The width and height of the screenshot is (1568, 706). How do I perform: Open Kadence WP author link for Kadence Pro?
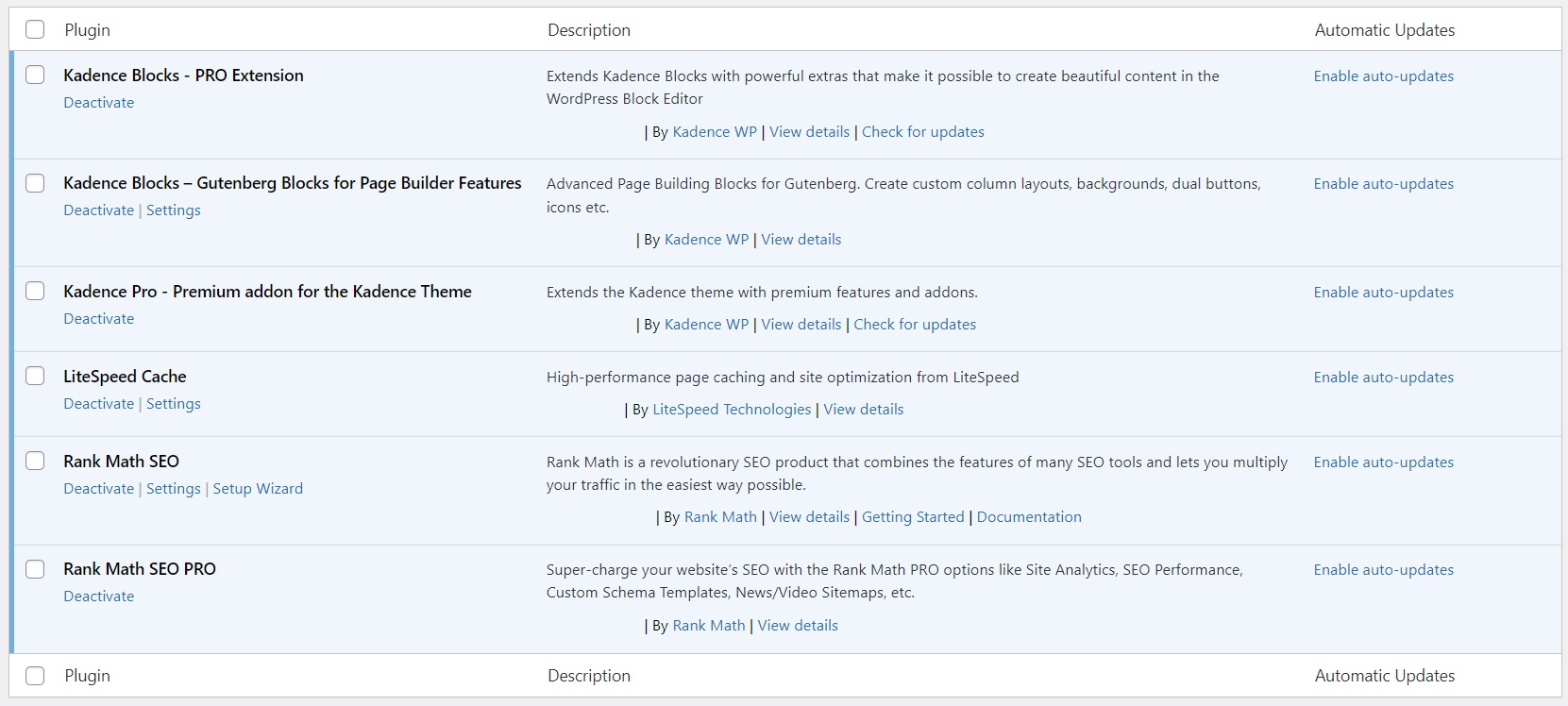pyautogui.click(x=707, y=325)
